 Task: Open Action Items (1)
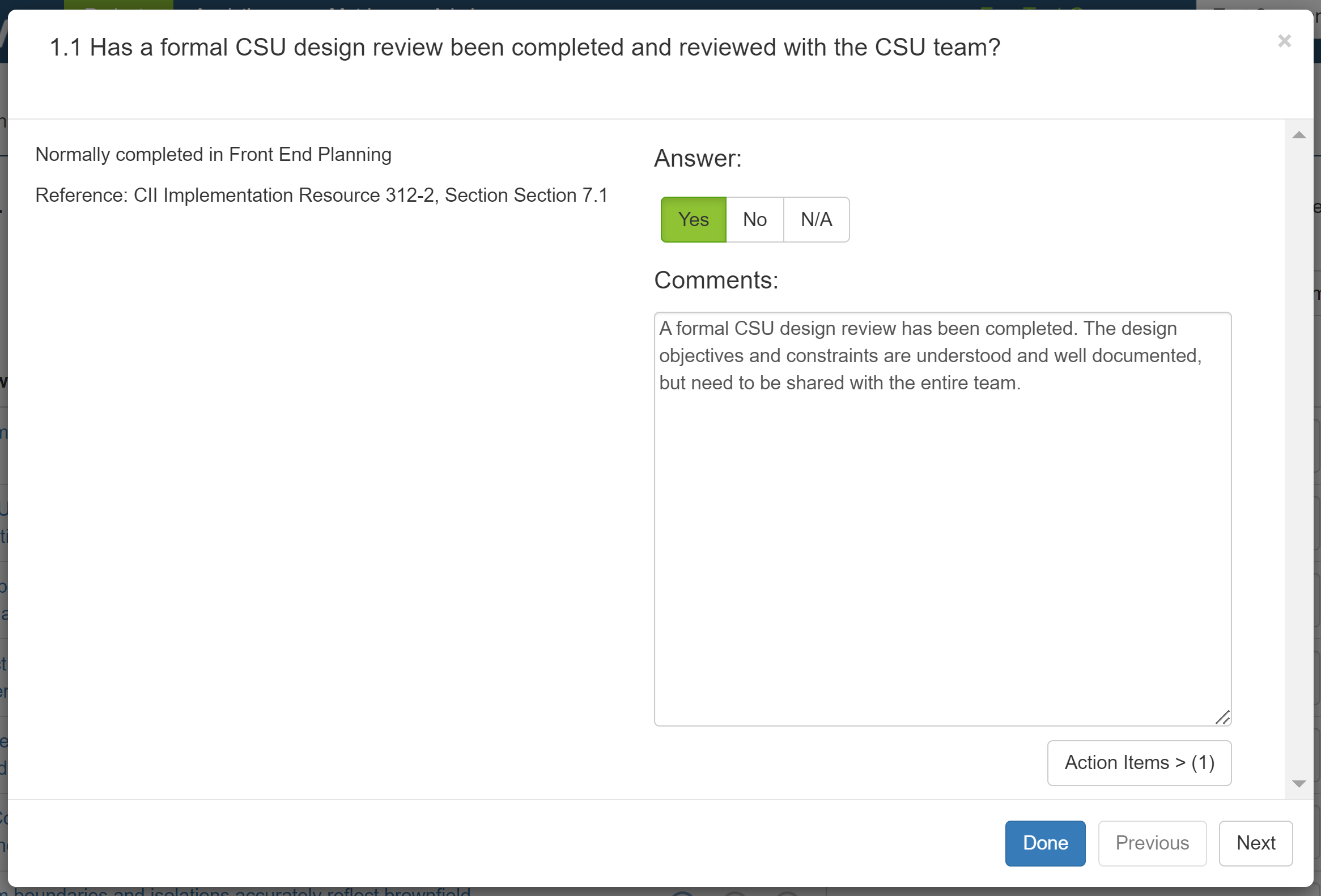pos(1139,762)
